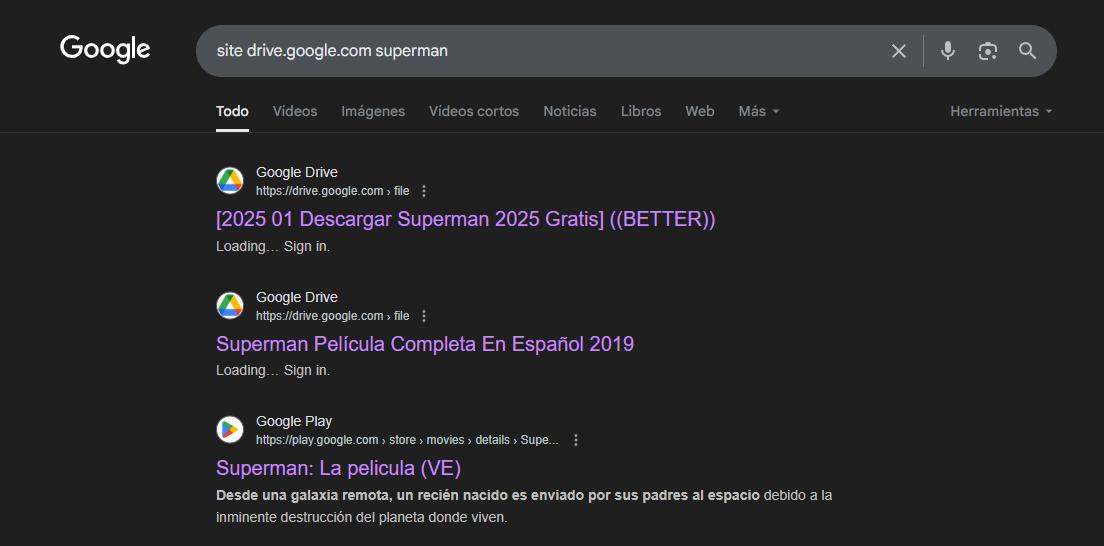Click the Google logo
The image size is (1104, 546).
point(105,49)
